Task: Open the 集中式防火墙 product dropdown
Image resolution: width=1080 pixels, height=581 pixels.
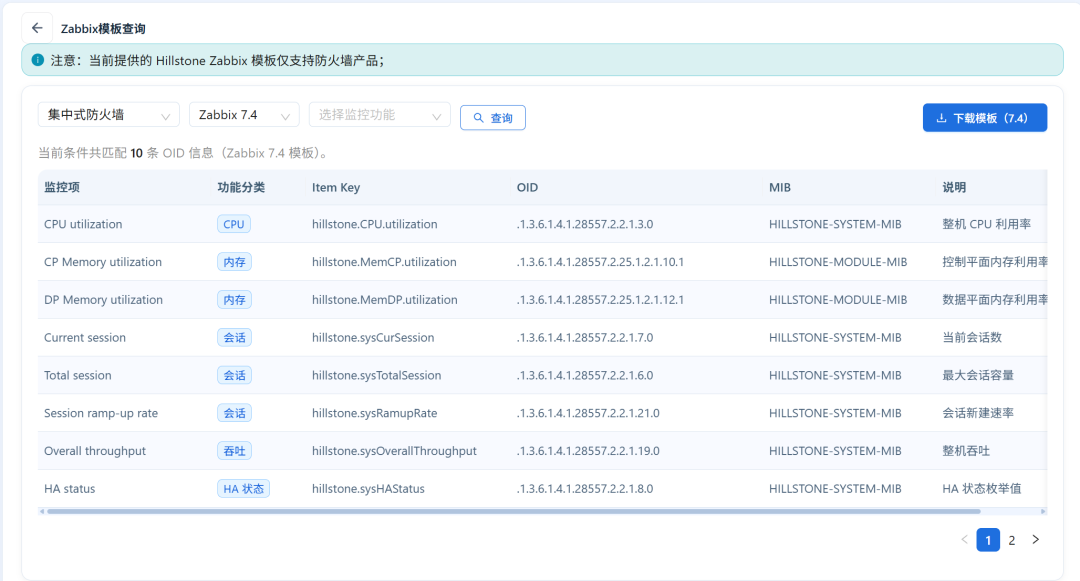Action: 109,115
